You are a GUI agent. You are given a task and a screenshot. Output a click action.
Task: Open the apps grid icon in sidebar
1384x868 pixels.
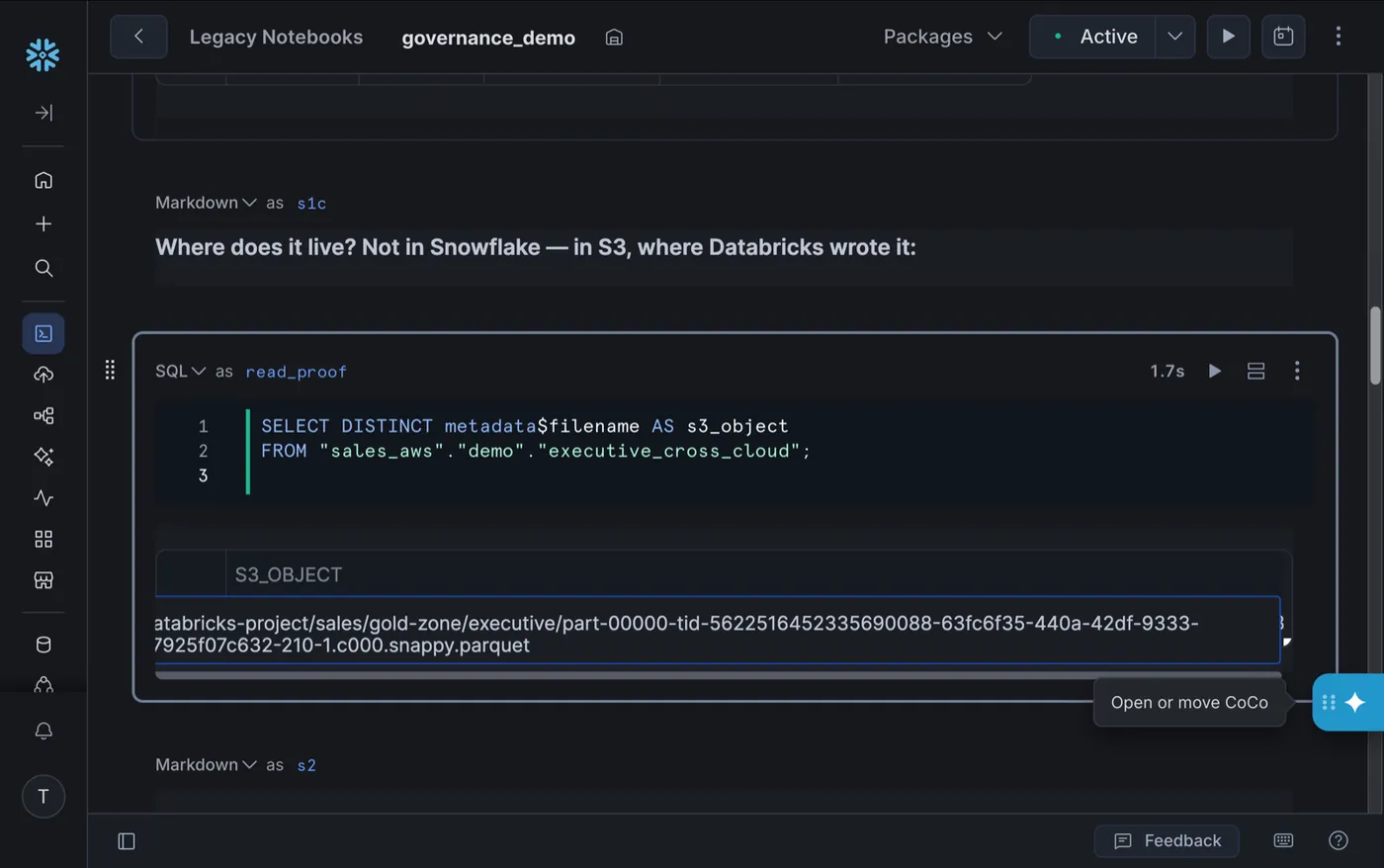tap(43, 539)
